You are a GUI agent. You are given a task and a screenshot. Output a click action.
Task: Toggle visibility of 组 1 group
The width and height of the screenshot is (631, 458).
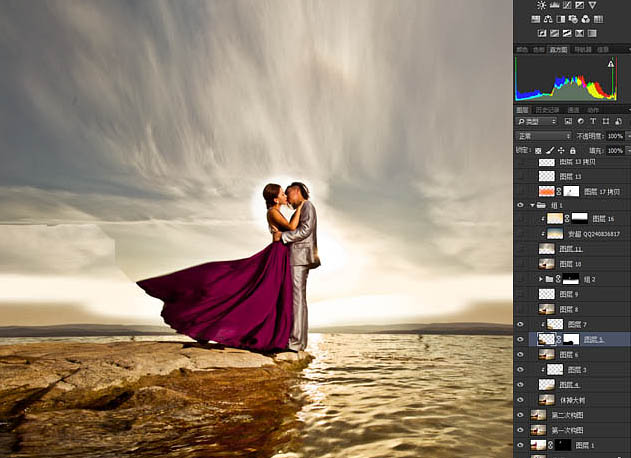tap(520, 205)
